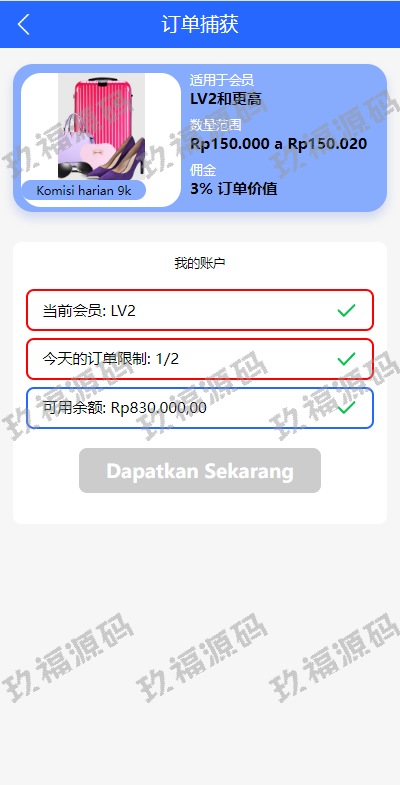400x785 pixels.
Task: Click the 适用于会员 label
Action: 222,80
